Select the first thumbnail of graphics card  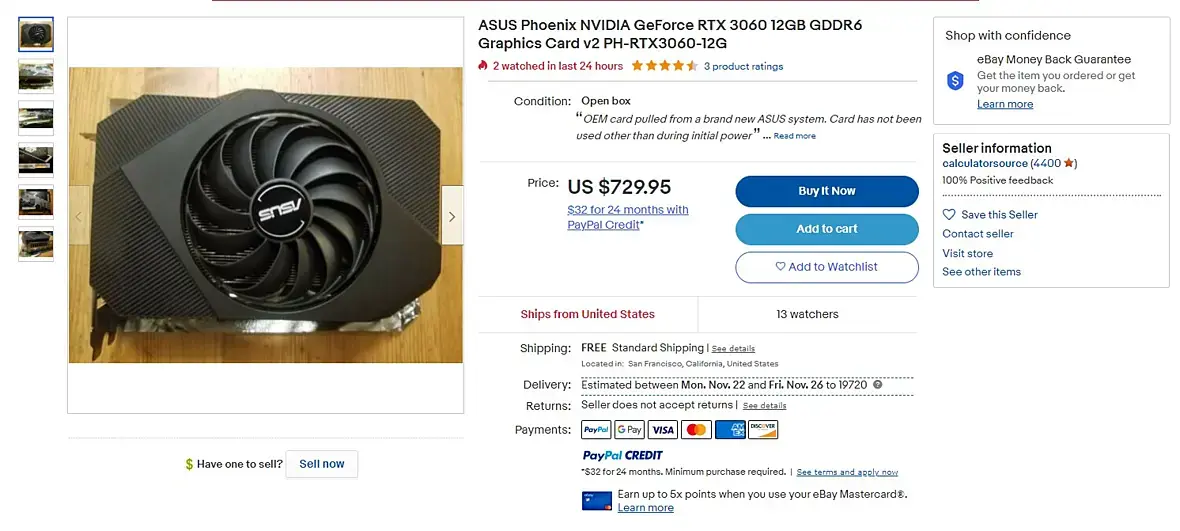(x=36, y=35)
